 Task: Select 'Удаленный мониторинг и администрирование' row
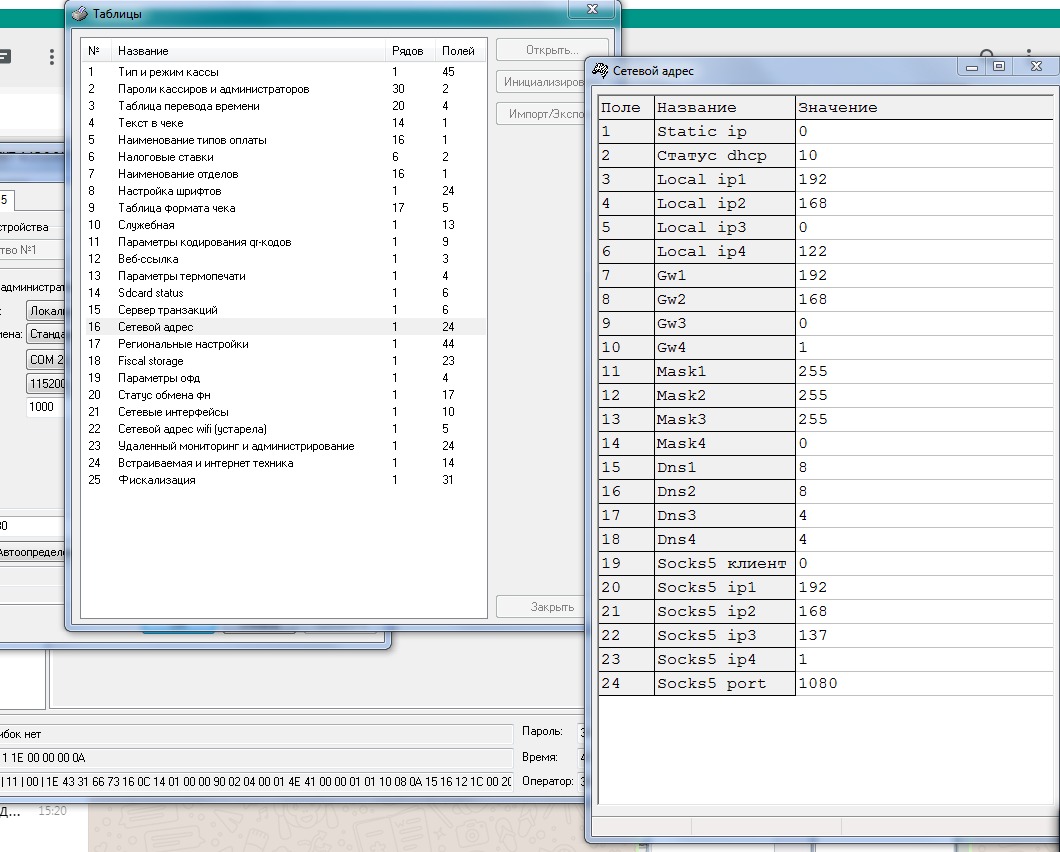click(x=284, y=446)
